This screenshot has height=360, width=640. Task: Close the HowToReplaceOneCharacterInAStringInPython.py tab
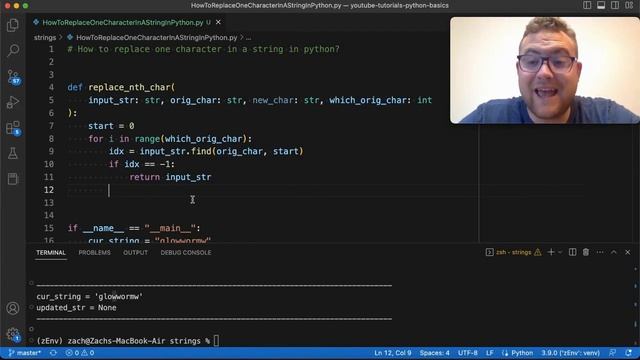pos(218,22)
